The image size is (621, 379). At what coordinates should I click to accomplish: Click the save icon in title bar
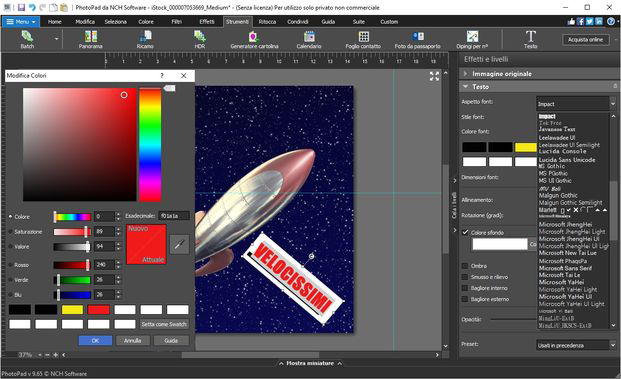tap(21, 7)
